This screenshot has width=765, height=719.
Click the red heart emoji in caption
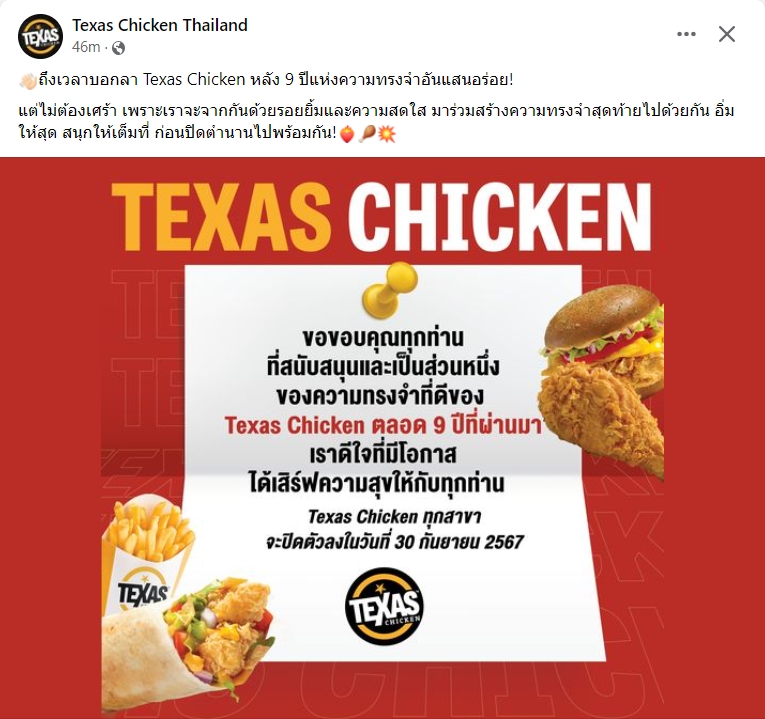[347, 134]
